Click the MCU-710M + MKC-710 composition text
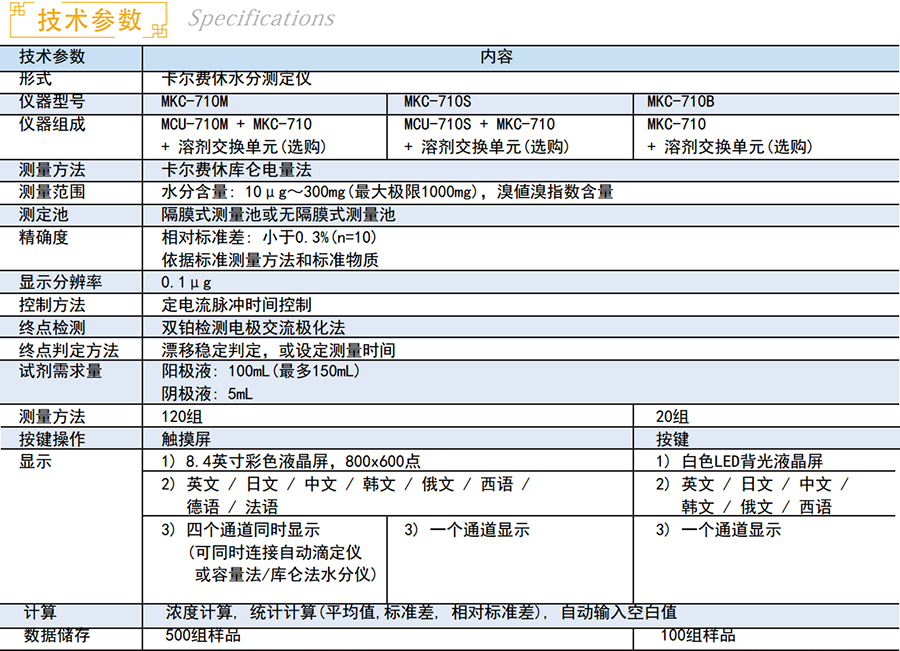Screen dimensions: 900x651 [236, 125]
